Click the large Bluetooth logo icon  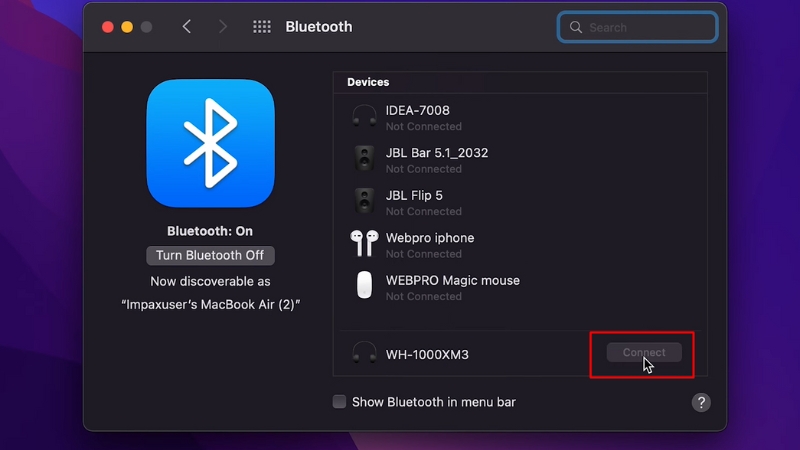click(210, 143)
